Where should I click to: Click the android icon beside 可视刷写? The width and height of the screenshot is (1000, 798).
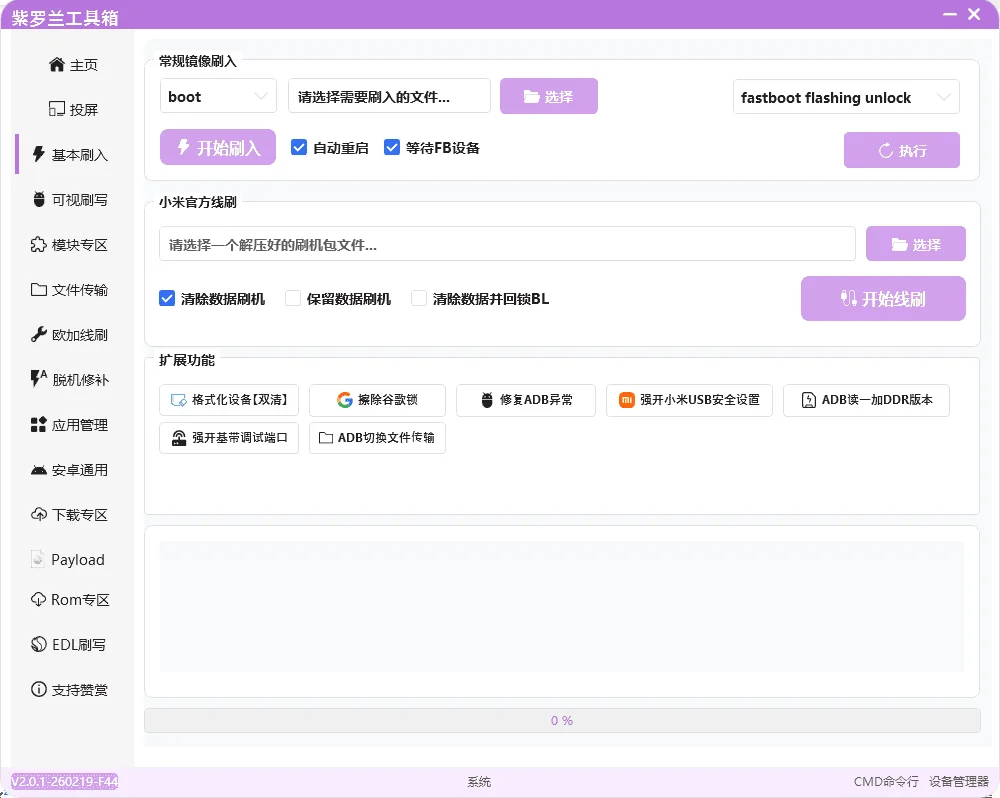click(39, 199)
